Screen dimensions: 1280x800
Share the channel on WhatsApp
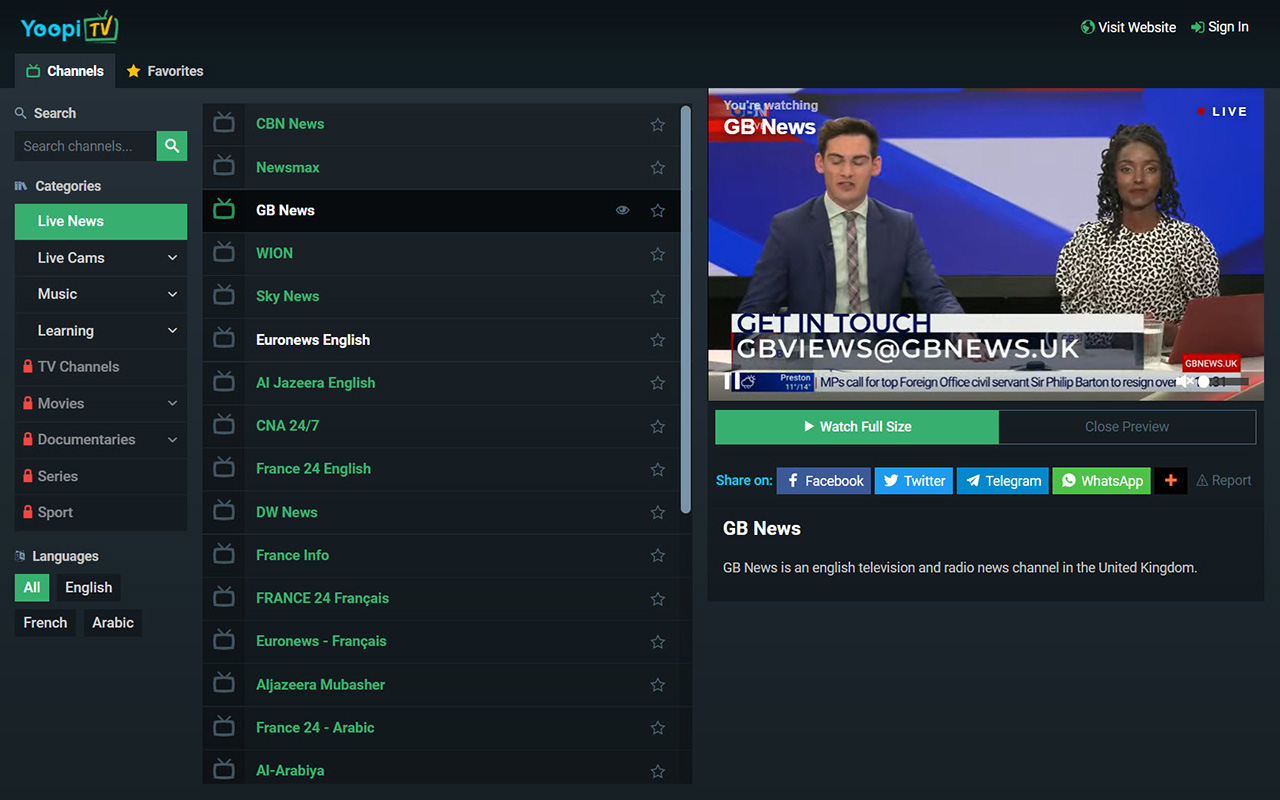coord(1102,481)
